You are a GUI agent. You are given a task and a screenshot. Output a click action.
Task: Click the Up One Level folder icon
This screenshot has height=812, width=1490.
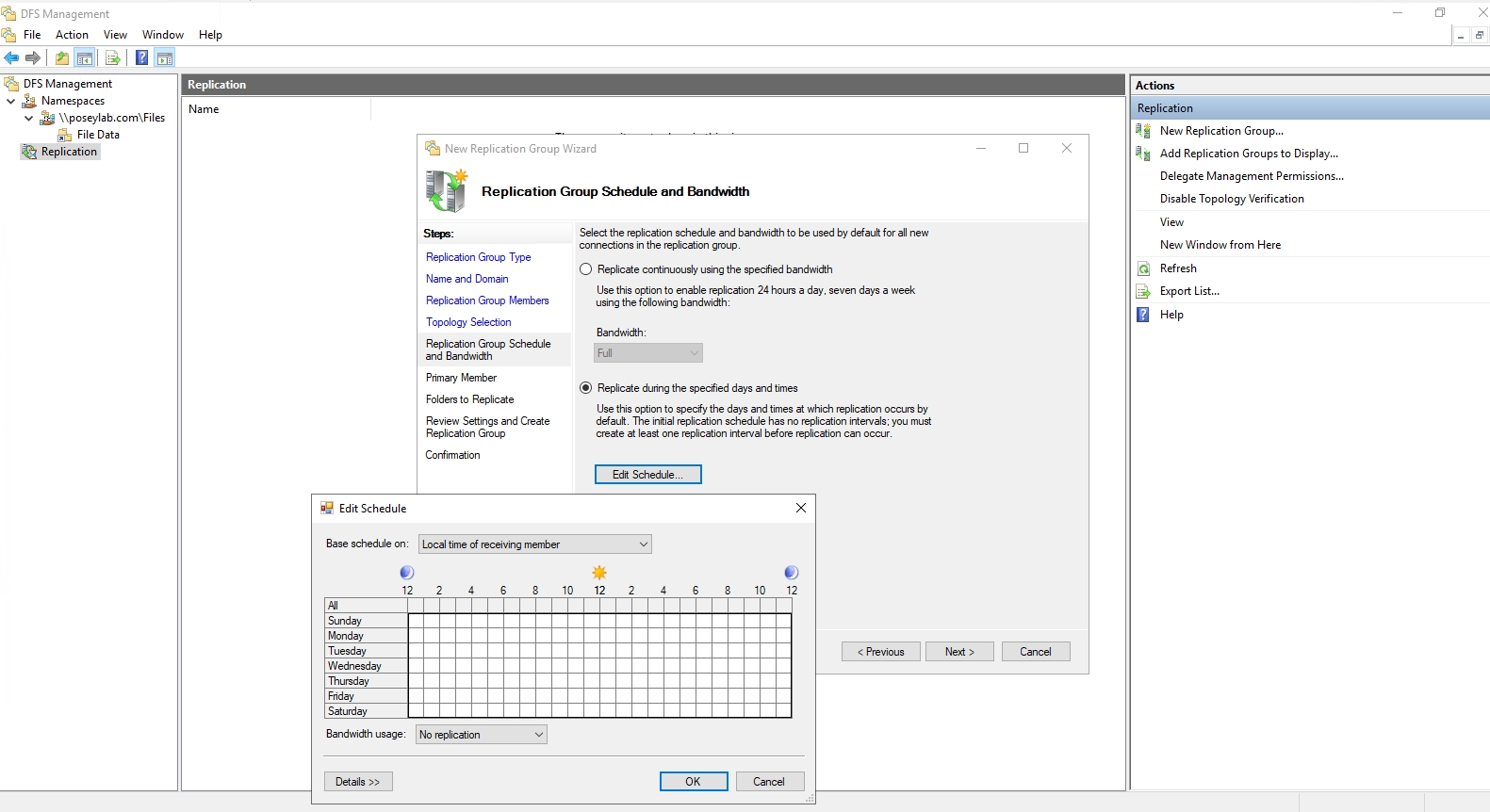coord(62,58)
